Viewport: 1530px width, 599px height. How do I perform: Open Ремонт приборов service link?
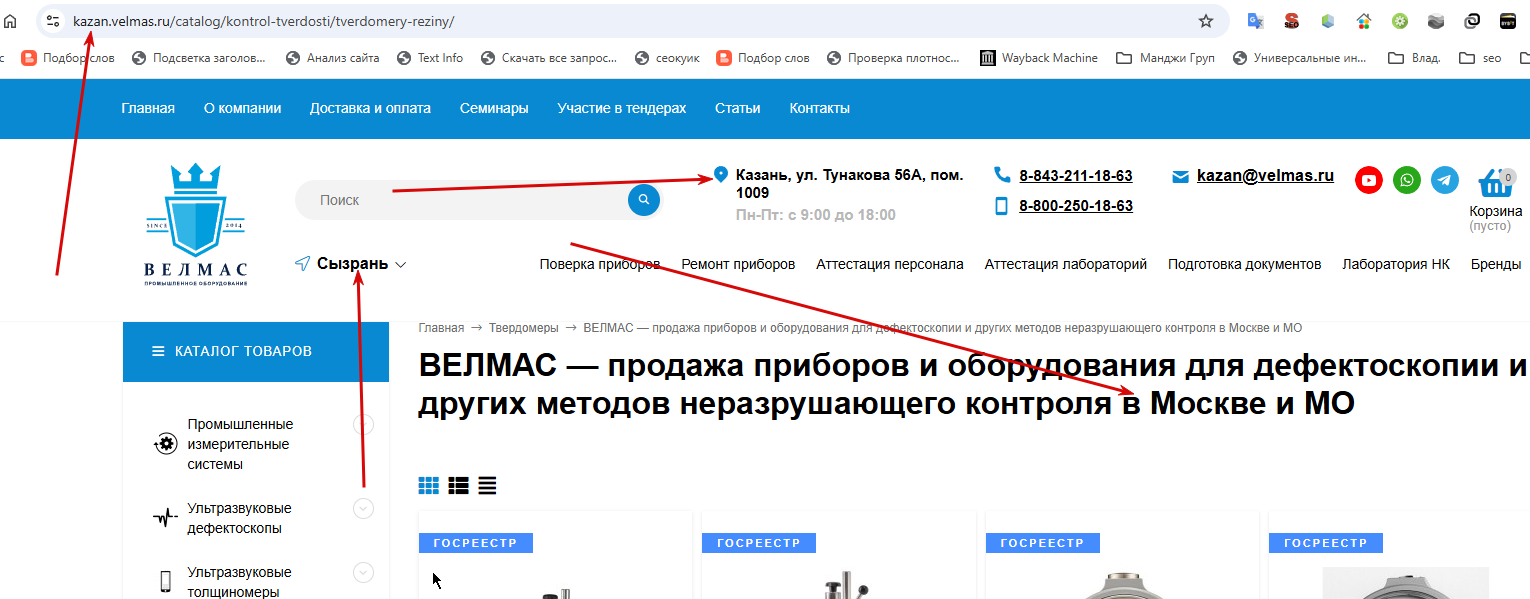(738, 264)
